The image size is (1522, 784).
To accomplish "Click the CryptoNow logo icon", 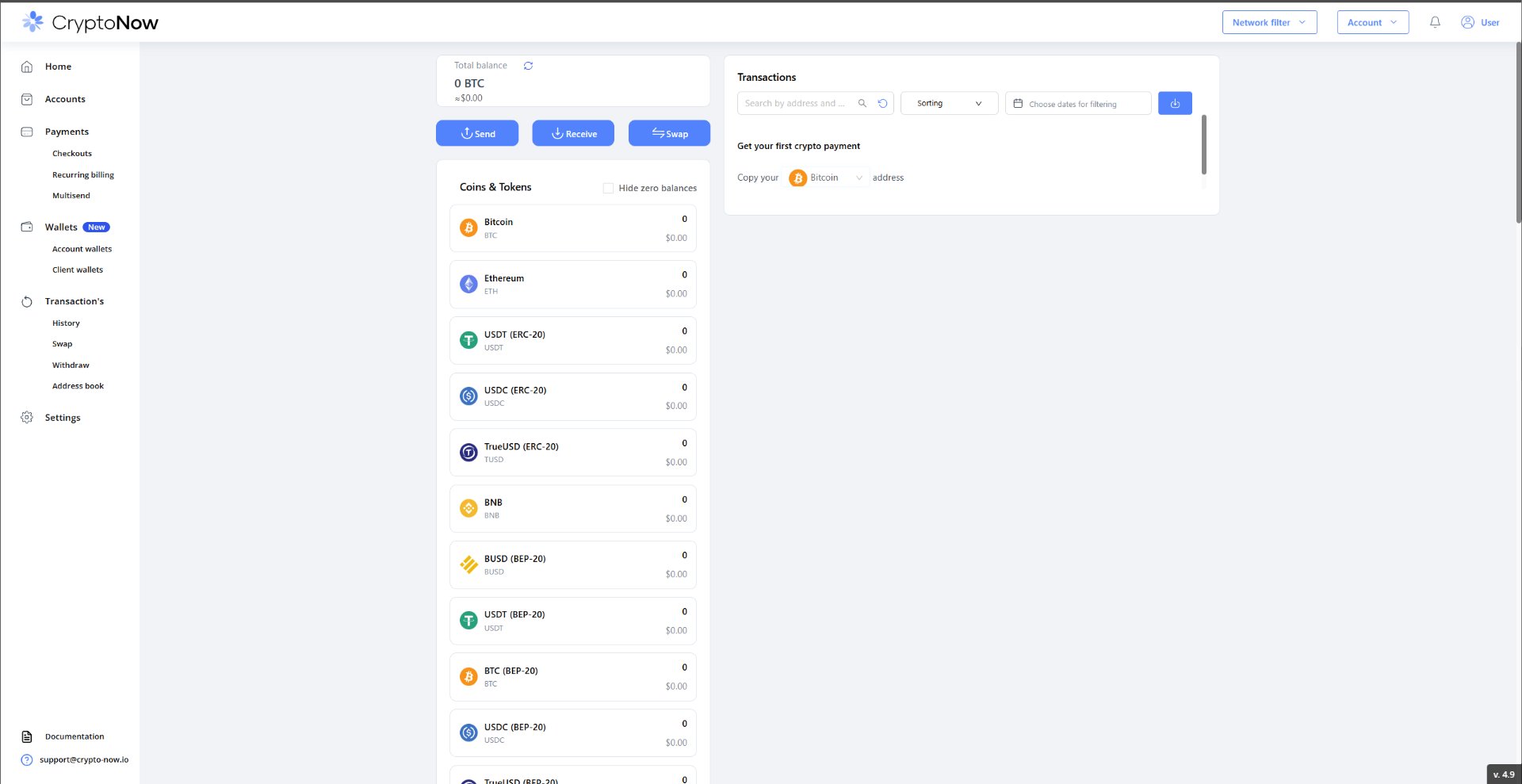I will tap(33, 21).
